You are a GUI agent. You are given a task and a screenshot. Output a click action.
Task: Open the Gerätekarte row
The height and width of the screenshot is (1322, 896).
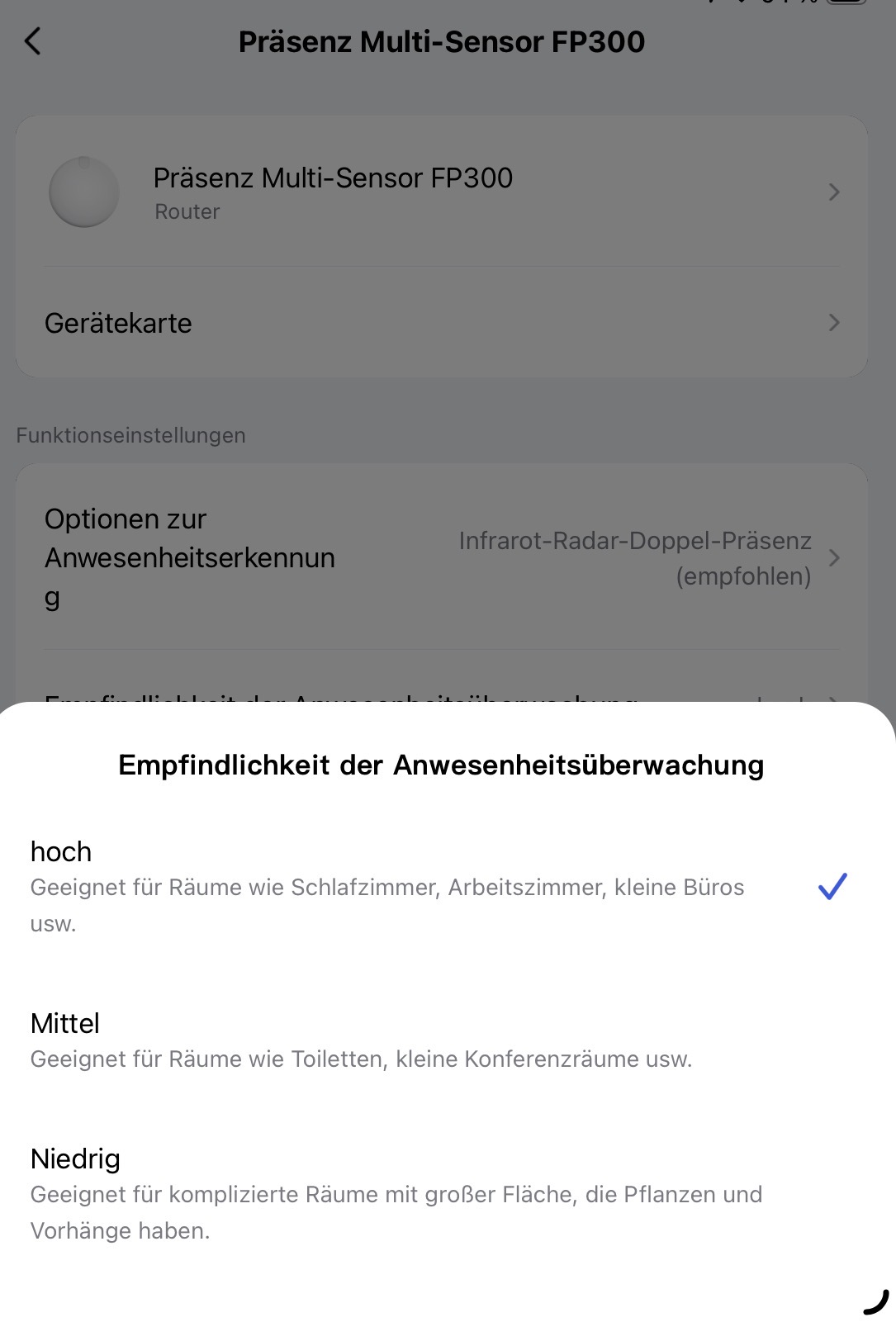coord(442,323)
